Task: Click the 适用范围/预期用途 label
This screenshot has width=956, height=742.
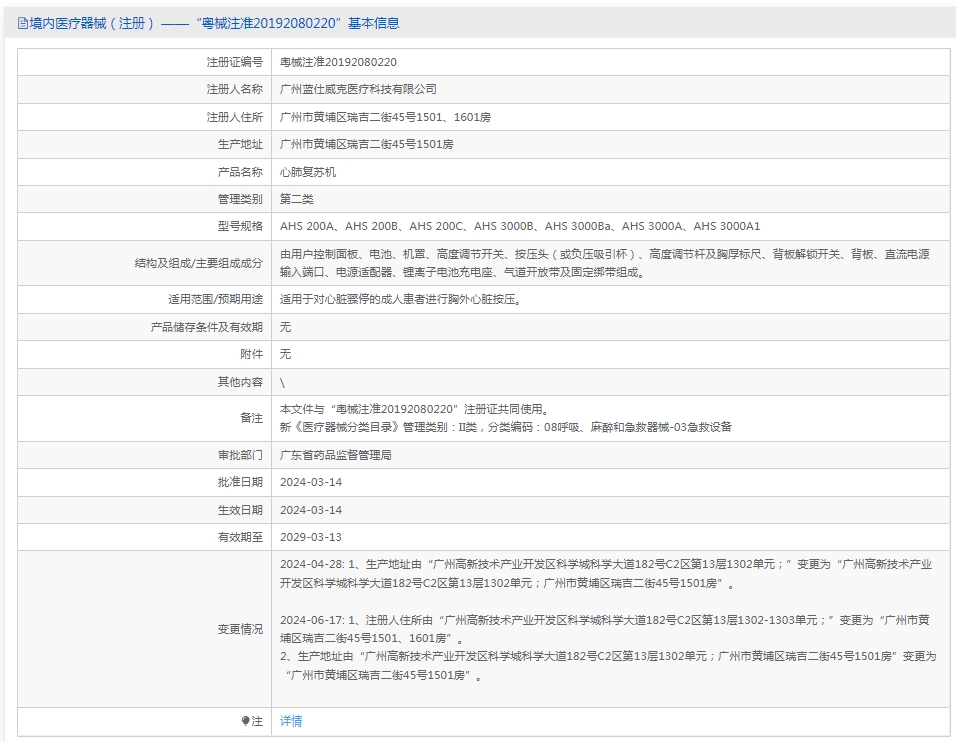Action: pos(216,299)
